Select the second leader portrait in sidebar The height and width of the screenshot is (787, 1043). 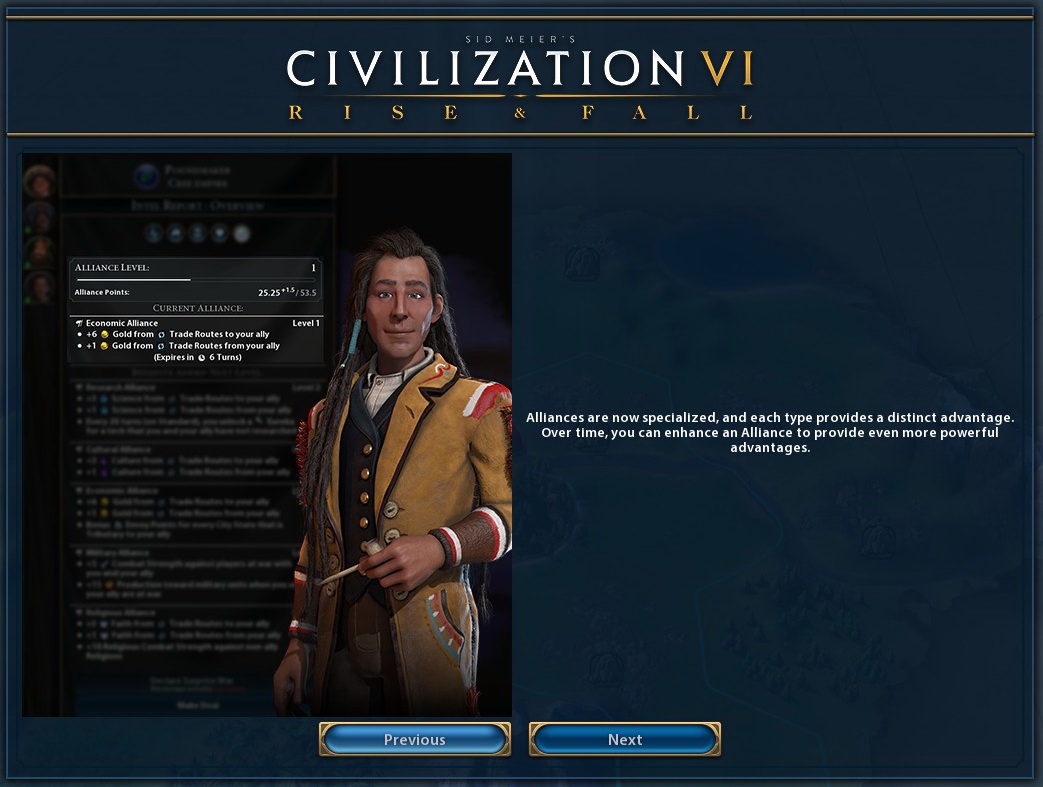point(39,217)
